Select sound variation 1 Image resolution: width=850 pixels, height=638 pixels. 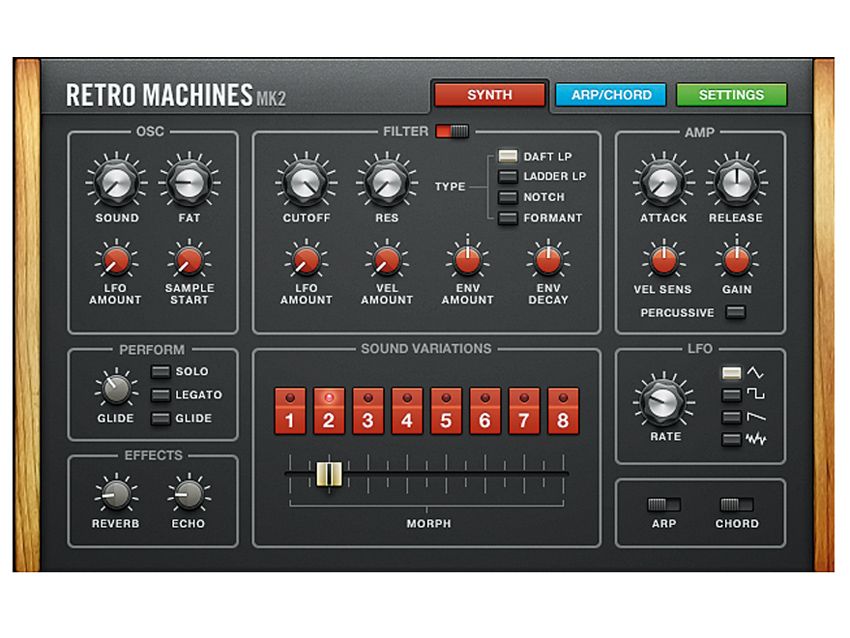pos(290,411)
